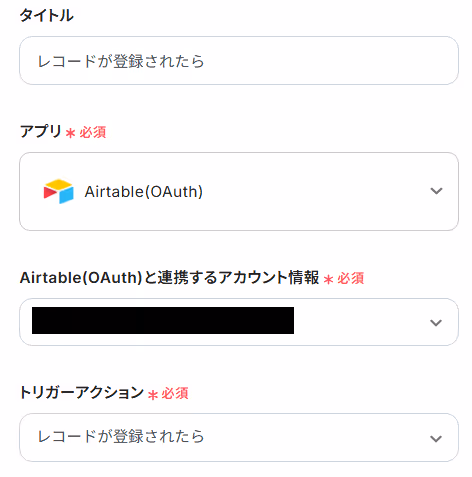The width and height of the screenshot is (472, 477).
Task: Click the Airtable(OAuth)と連携するアカウント情報 label
Action: (x=169, y=278)
